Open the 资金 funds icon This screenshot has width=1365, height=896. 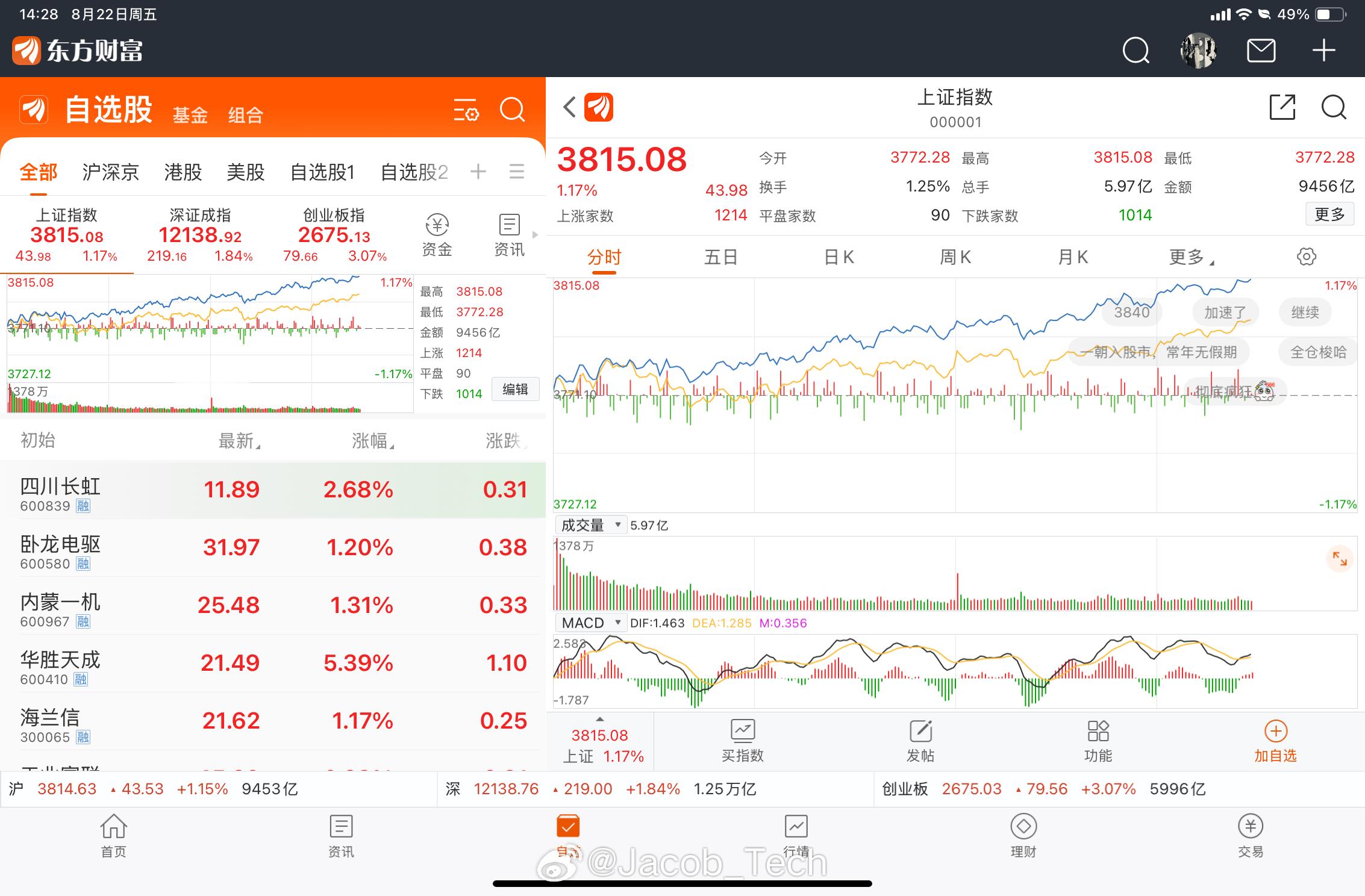click(x=437, y=235)
